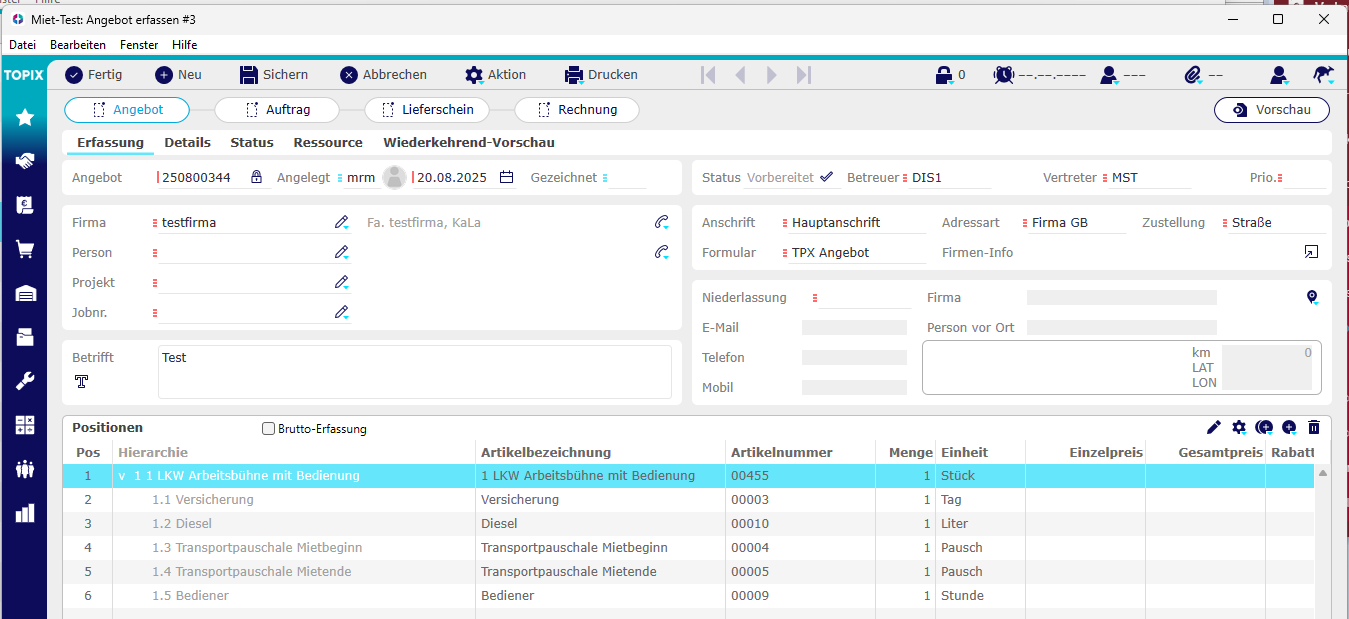The image size is (1349, 619).
Task: Open the bar chart statistics module
Action: pos(25,513)
